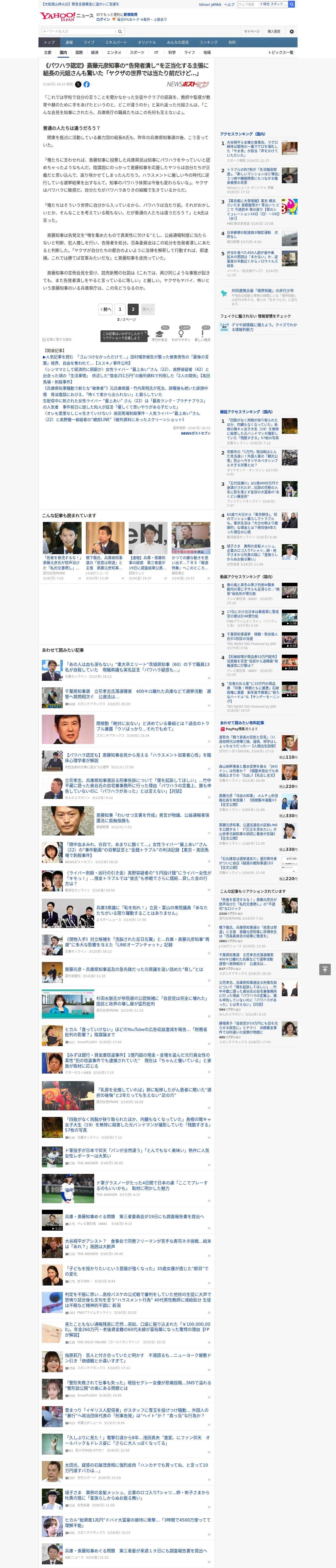Select the スポーツ category
Screen dimensions: 336x1568
coord(137,52)
